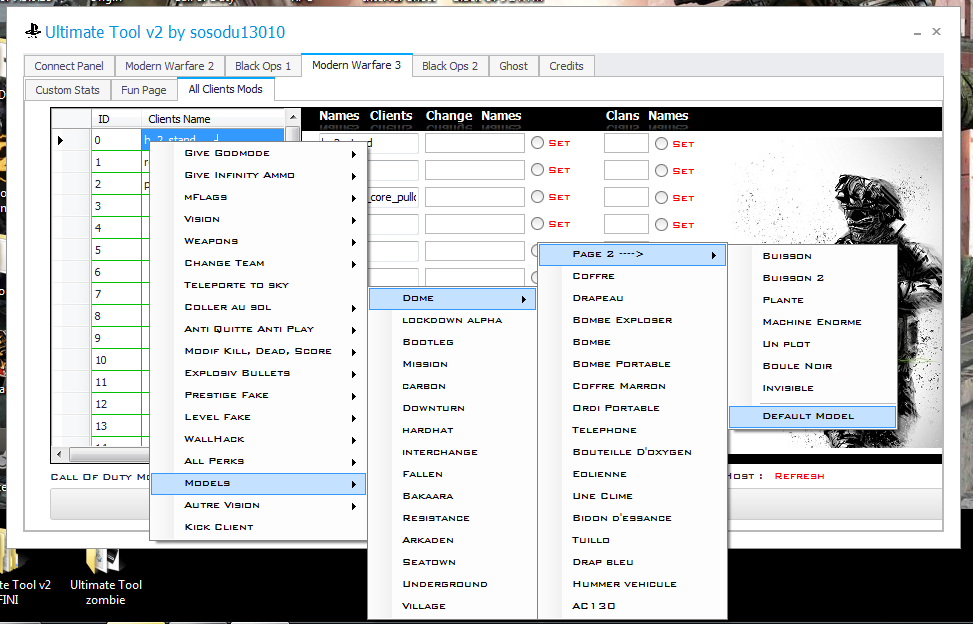Expand the Weapons submenu
Screen dimensions: 973x624
click(258, 241)
